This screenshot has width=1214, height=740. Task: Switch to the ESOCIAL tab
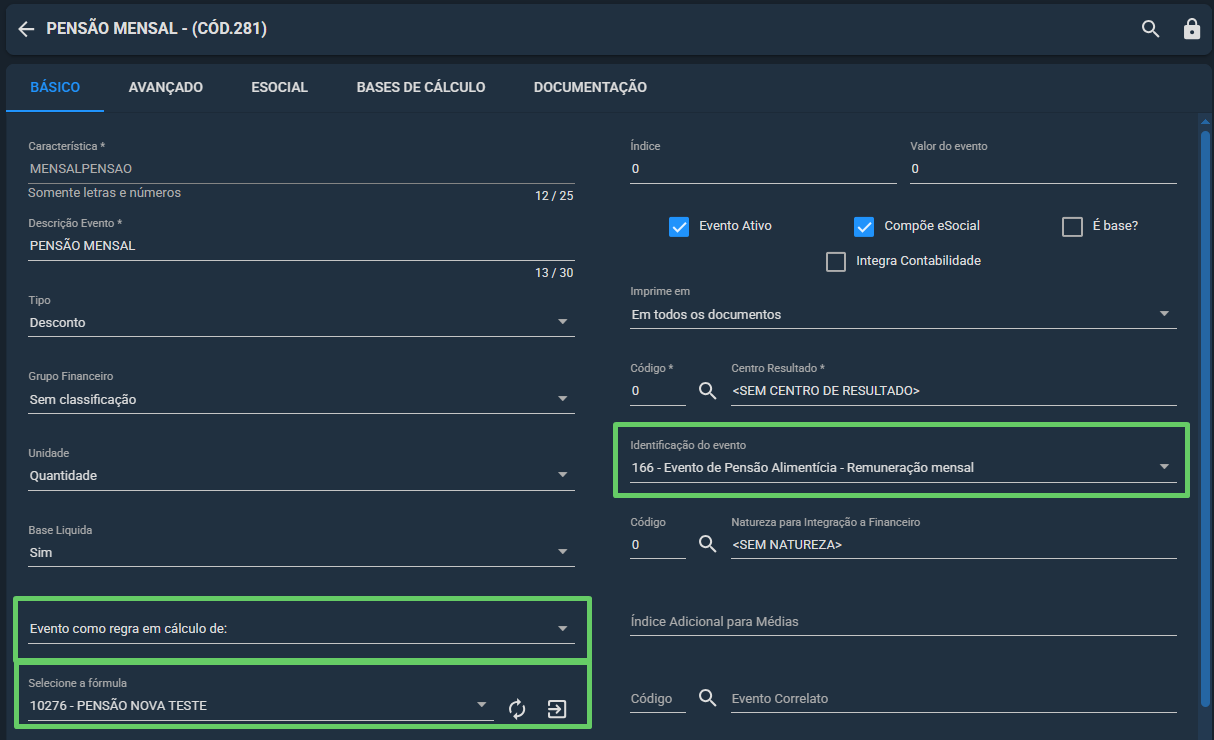pyautogui.click(x=280, y=87)
